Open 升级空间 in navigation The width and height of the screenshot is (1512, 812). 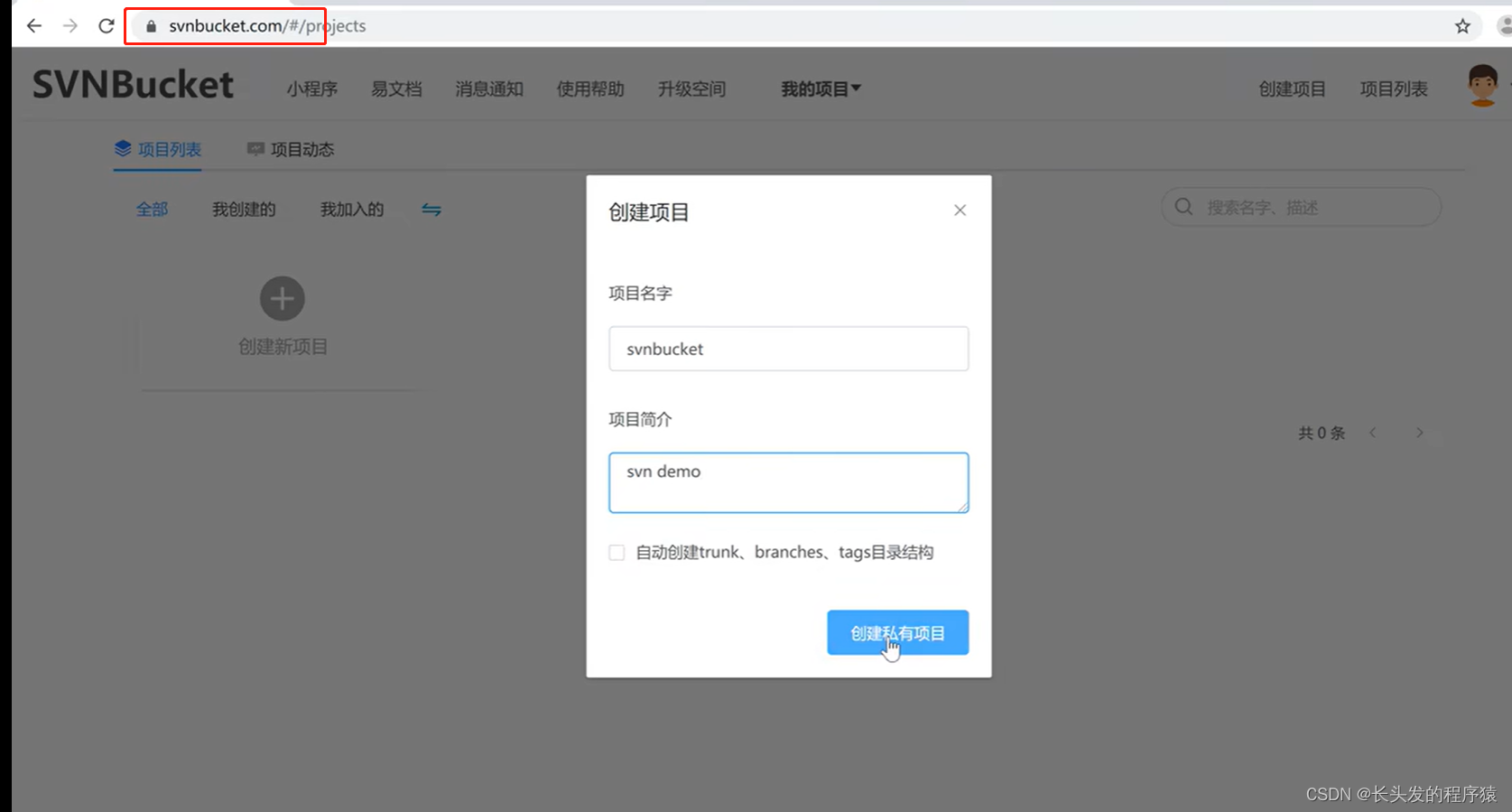click(x=691, y=89)
